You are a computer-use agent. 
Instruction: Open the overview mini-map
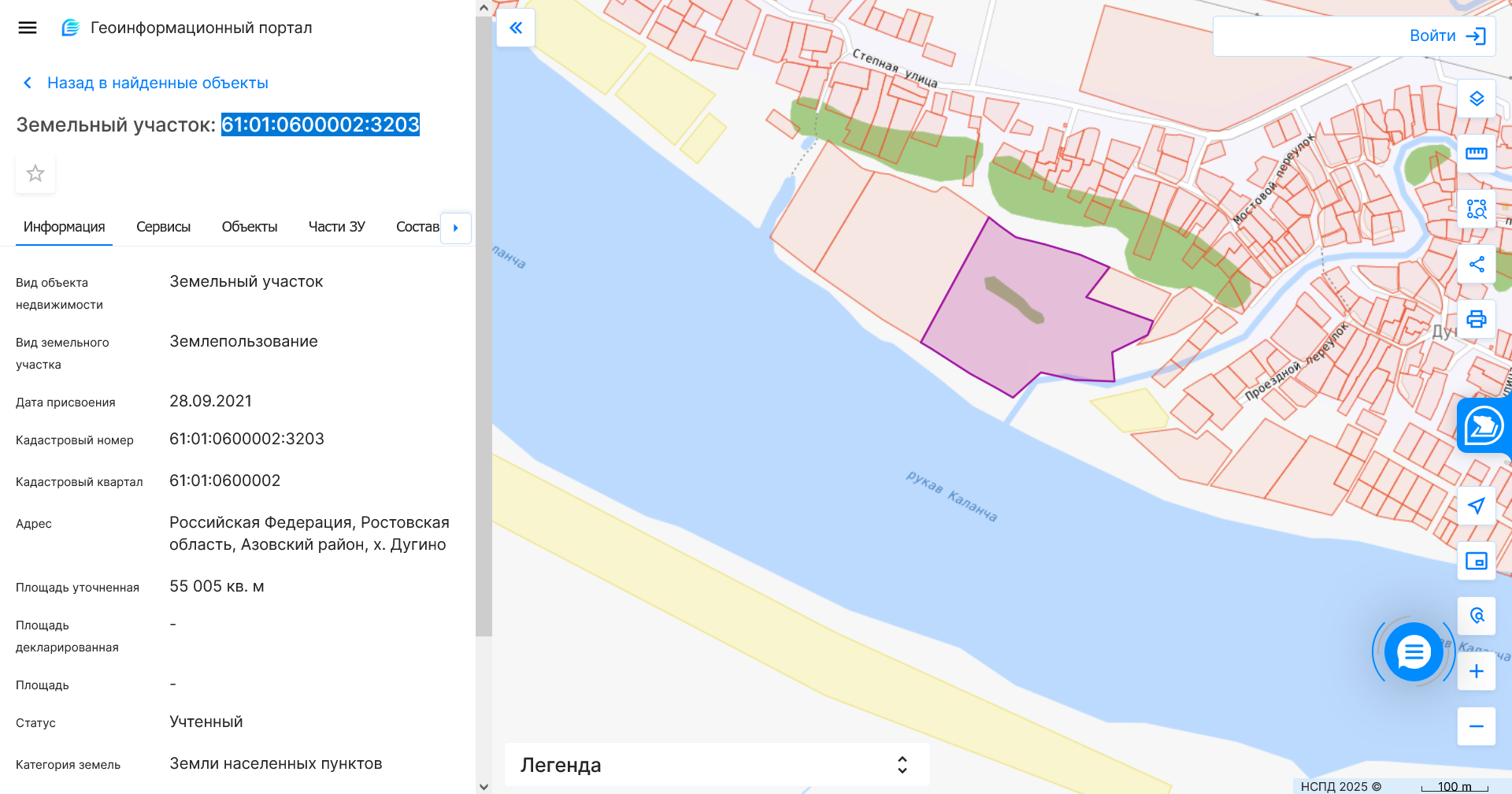(1478, 561)
